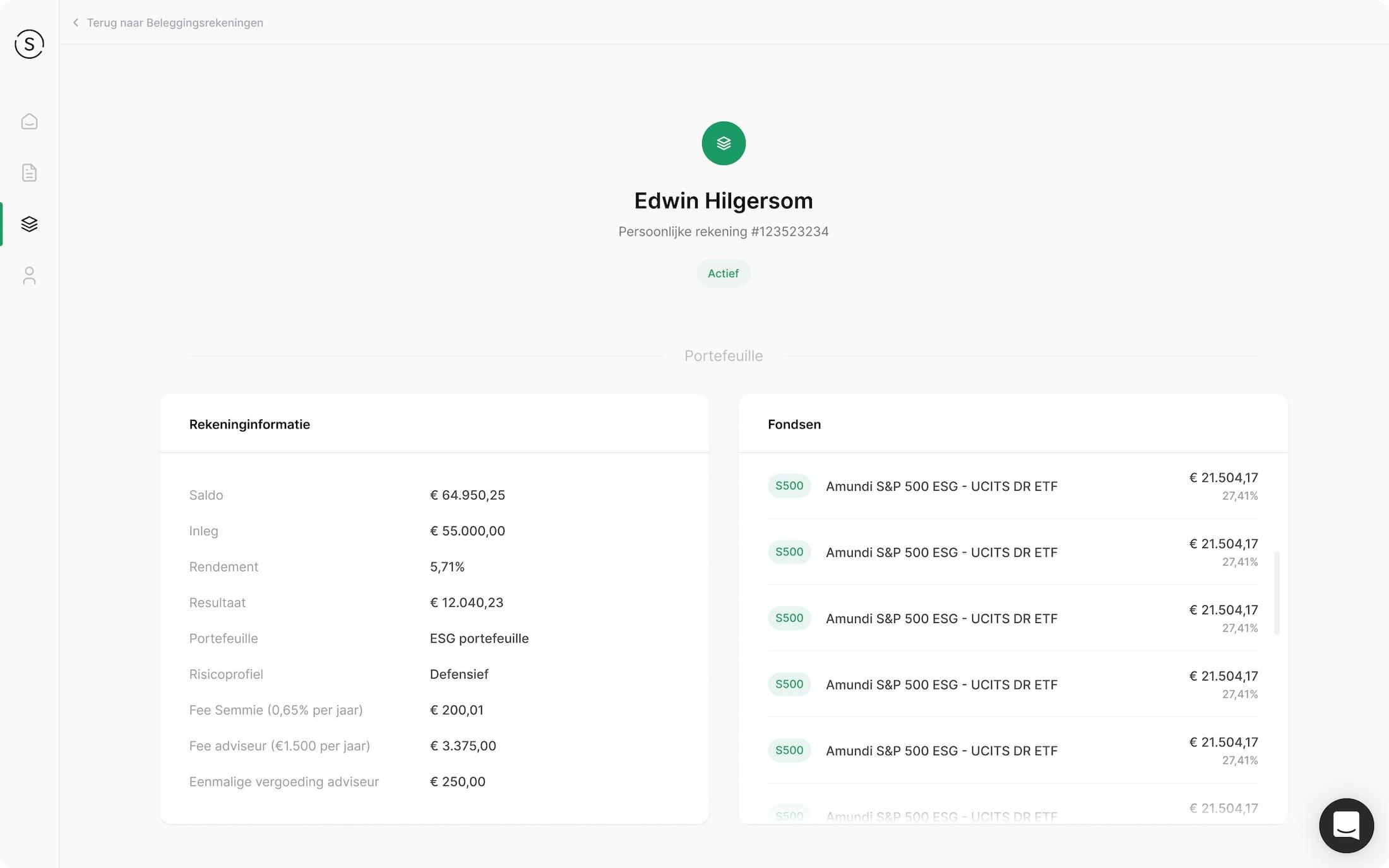Click the Rekeninginformatie card title
This screenshot has height=868, width=1389.
tap(249, 424)
